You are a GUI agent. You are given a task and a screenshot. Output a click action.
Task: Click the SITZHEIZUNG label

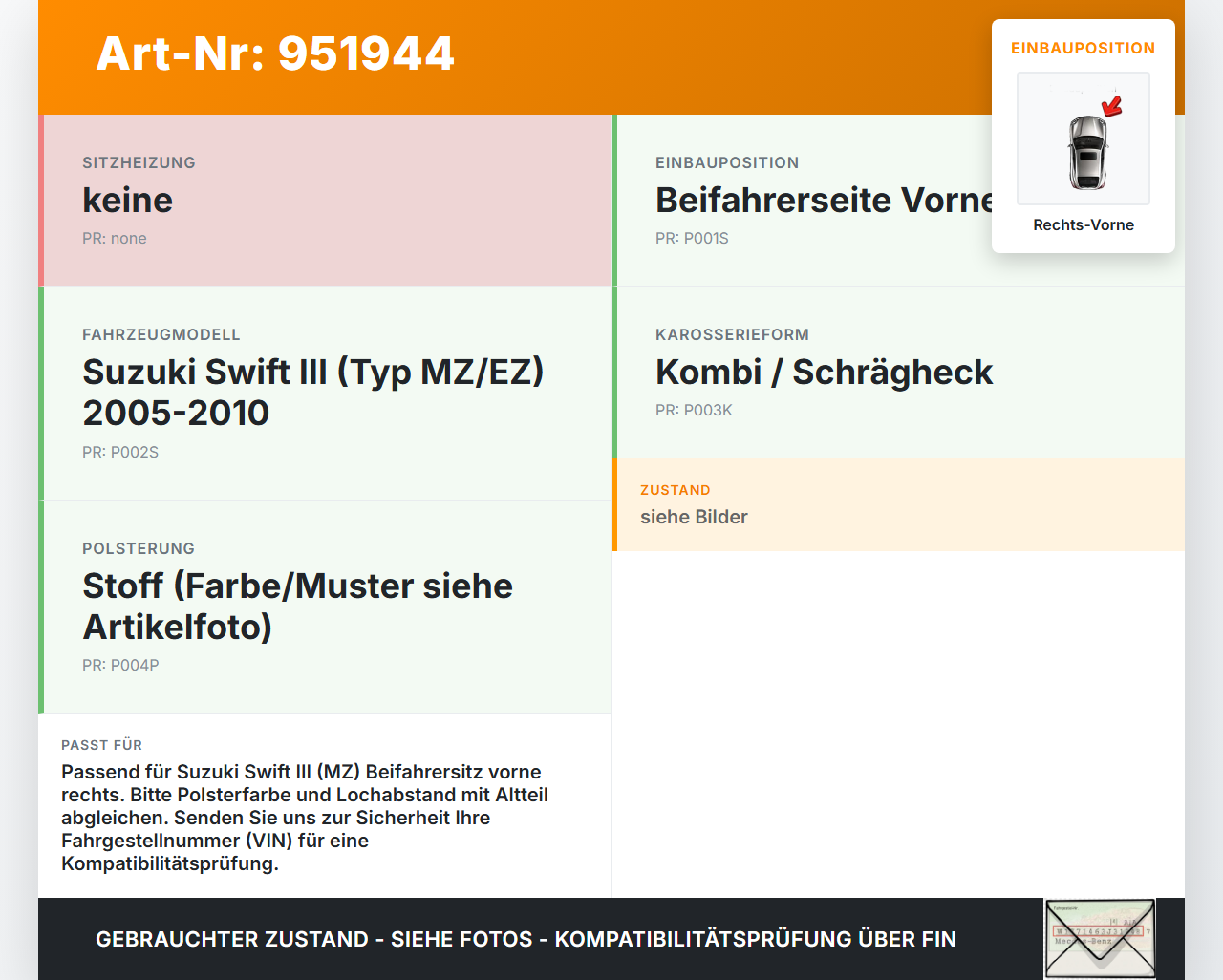pos(139,162)
